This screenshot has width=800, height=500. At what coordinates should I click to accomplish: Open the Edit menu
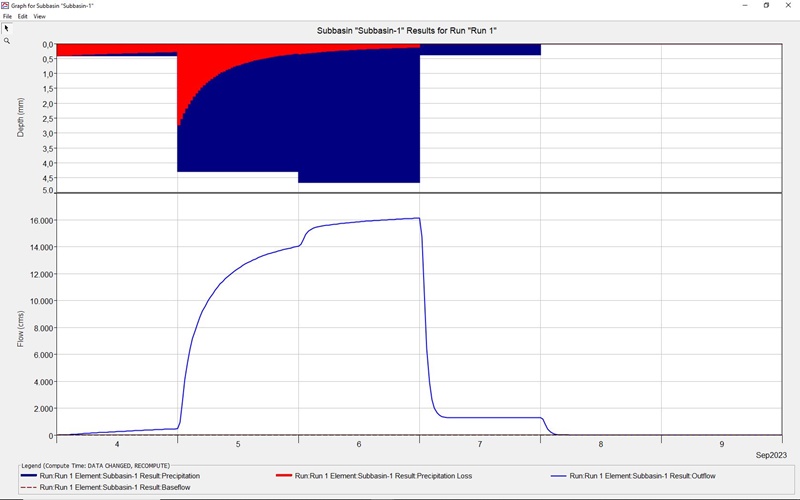(x=22, y=17)
